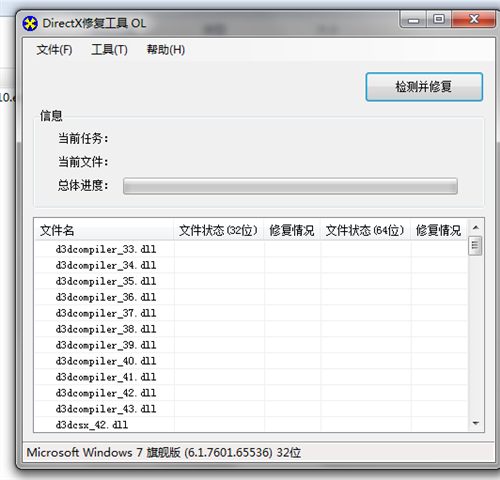Click the Microsoft Windows 7 status bar text

tap(164, 453)
